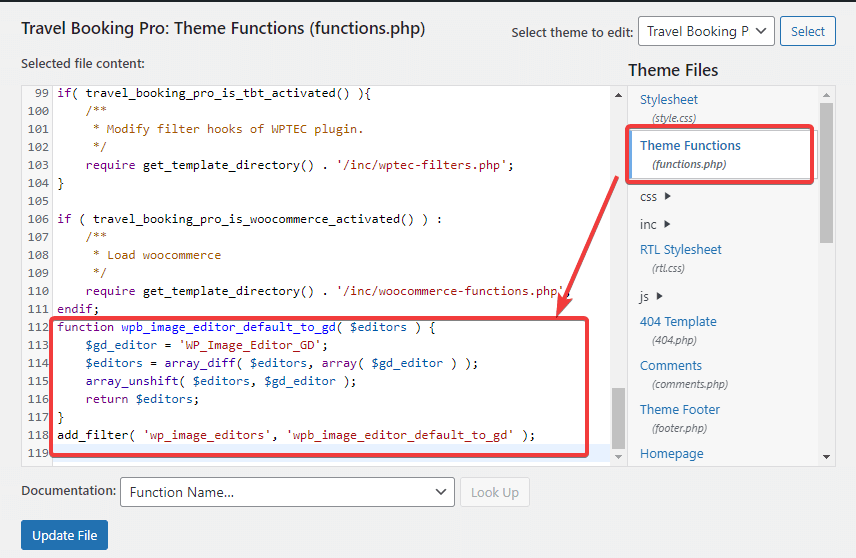Open the theme selection dropdown

[x=706, y=32]
